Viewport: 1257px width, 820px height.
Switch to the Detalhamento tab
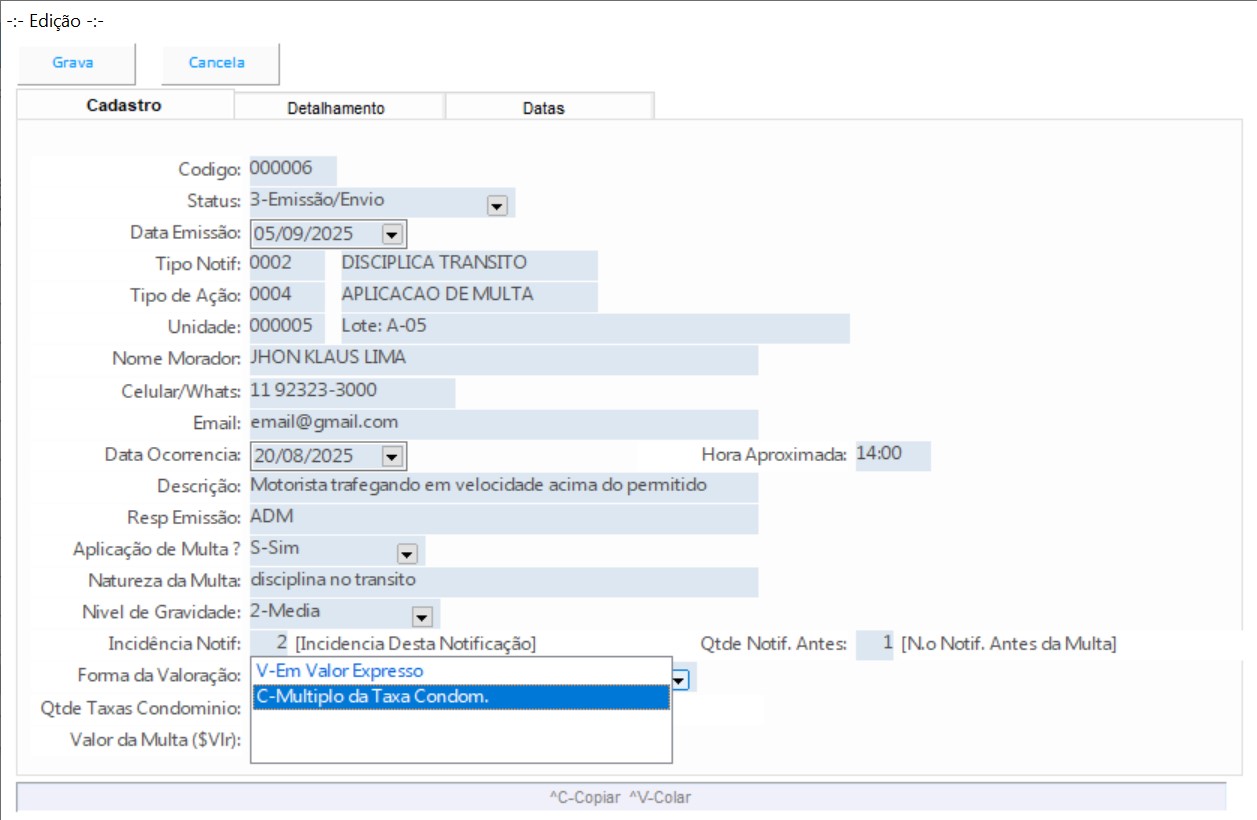coord(336,108)
